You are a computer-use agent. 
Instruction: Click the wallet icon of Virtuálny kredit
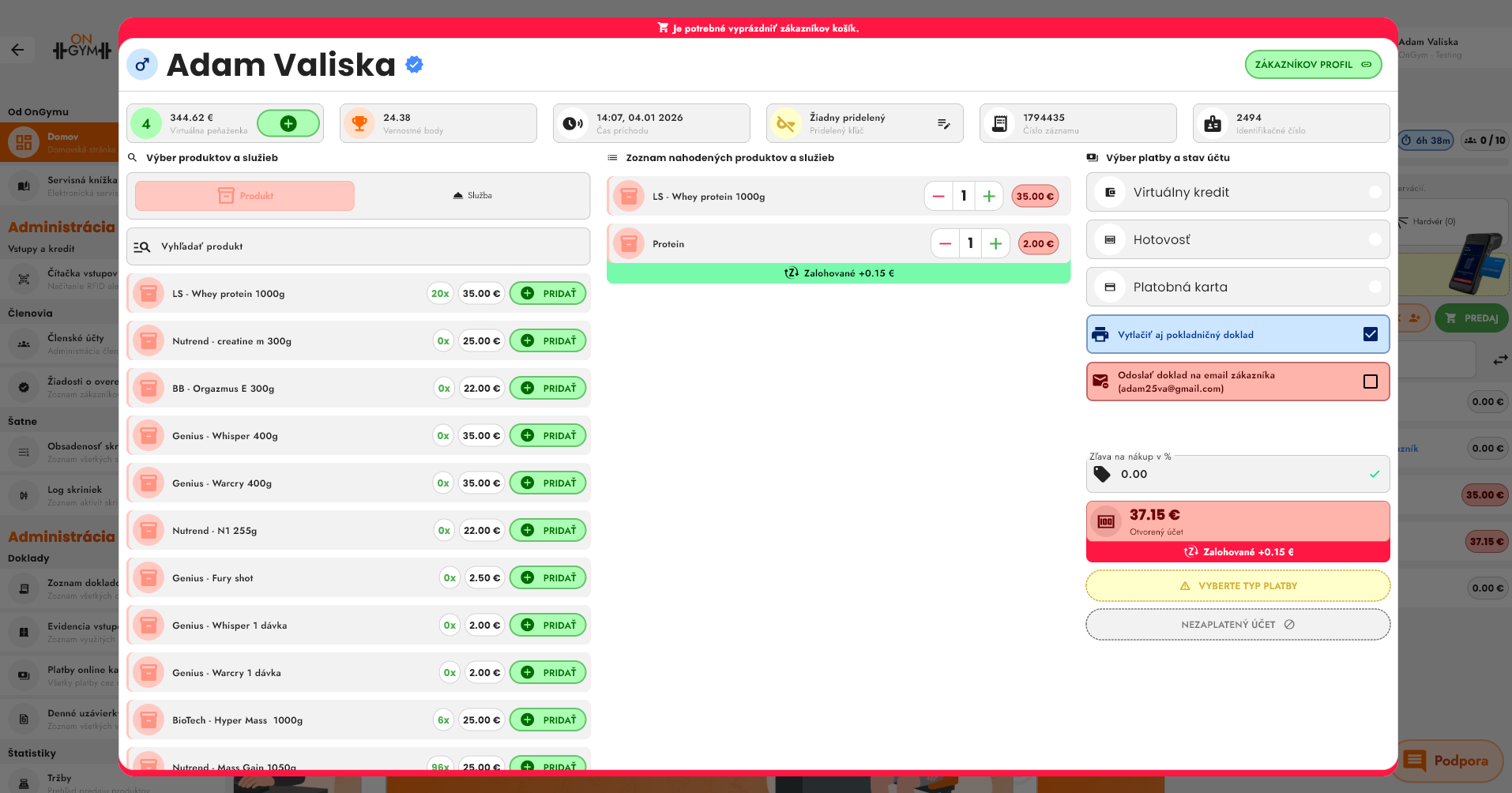click(1110, 192)
